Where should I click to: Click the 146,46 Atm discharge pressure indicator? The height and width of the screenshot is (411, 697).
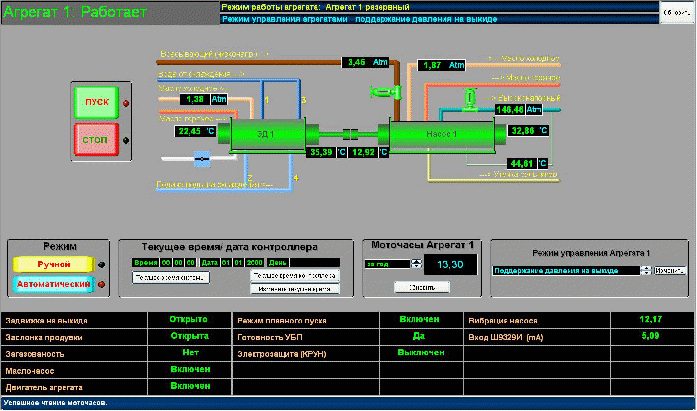tap(518, 109)
